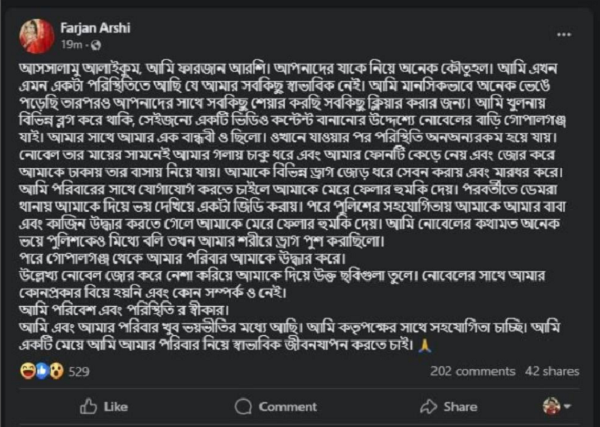Open Farjan Arshi's profile picture
The image size is (600, 427).
[x=36, y=37]
